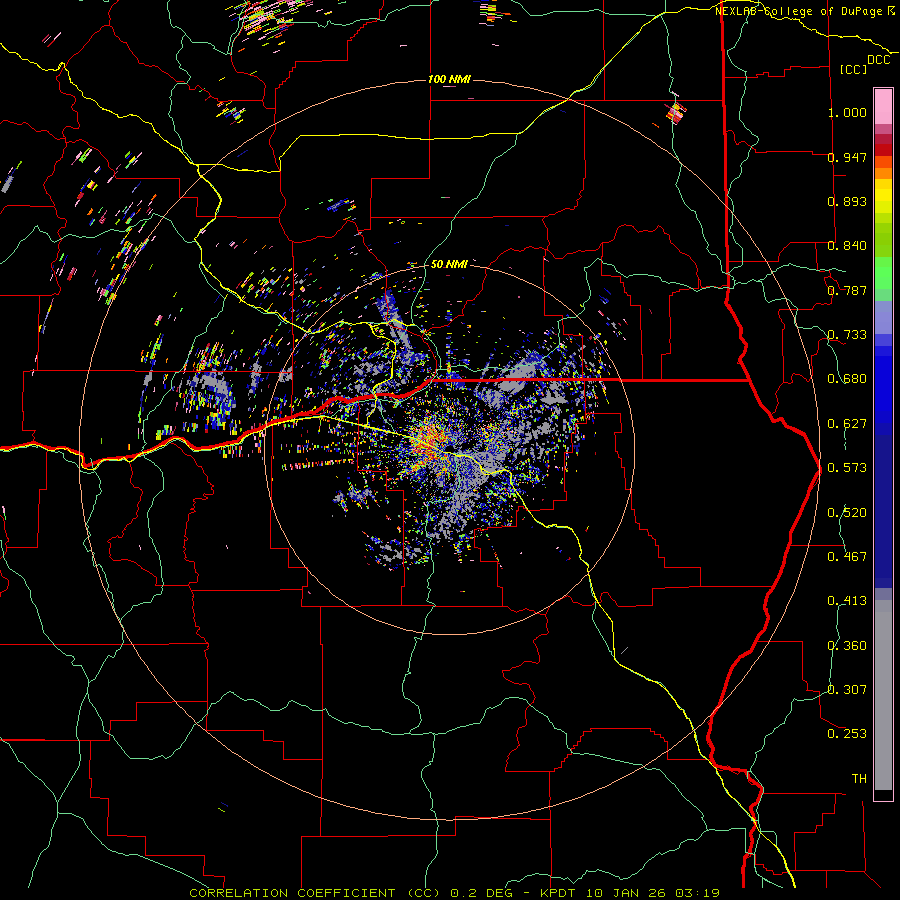Select the 0.733 scale value
This screenshot has height=900, width=900.
[x=847, y=335]
